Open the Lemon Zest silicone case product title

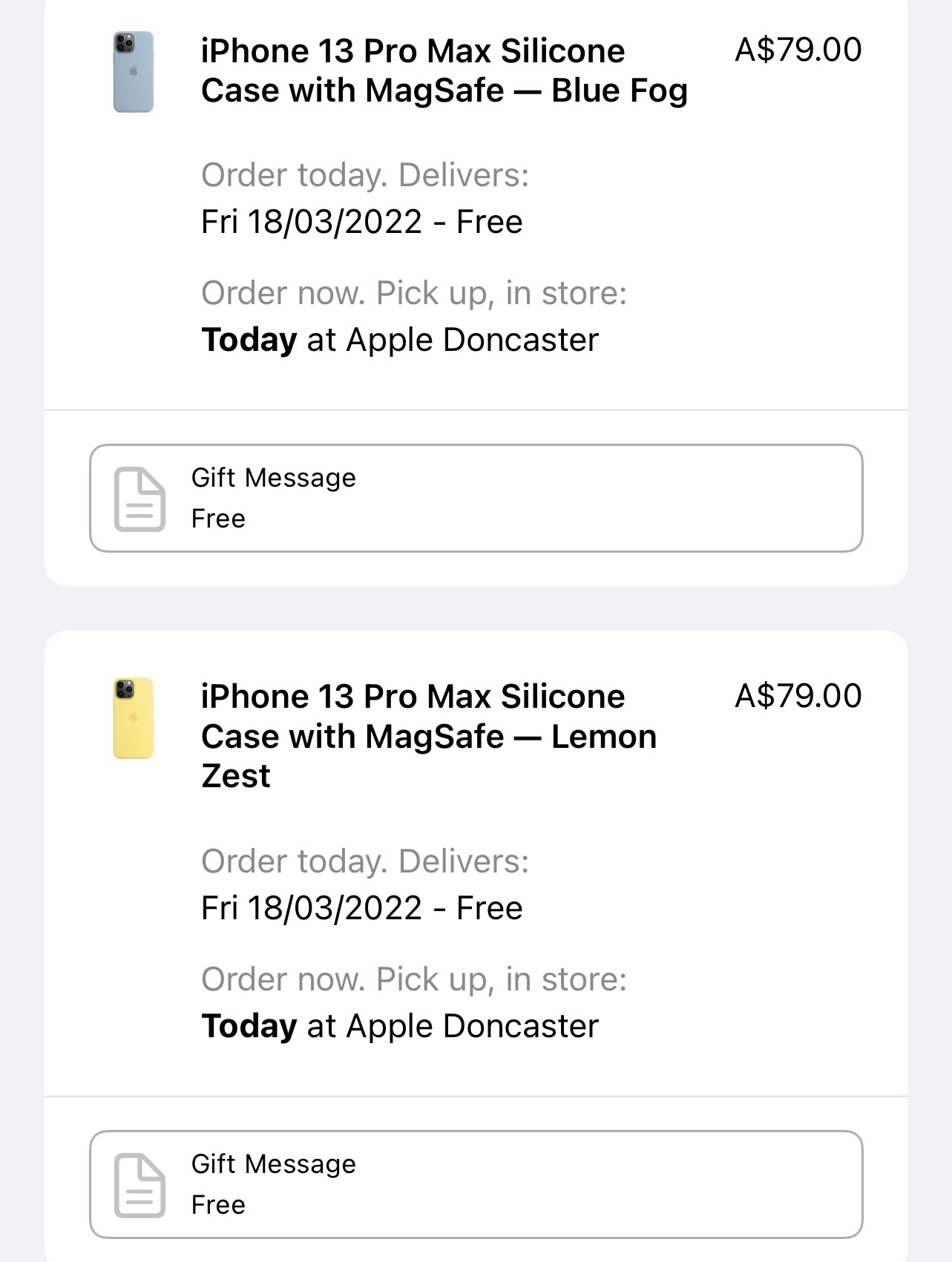point(429,735)
